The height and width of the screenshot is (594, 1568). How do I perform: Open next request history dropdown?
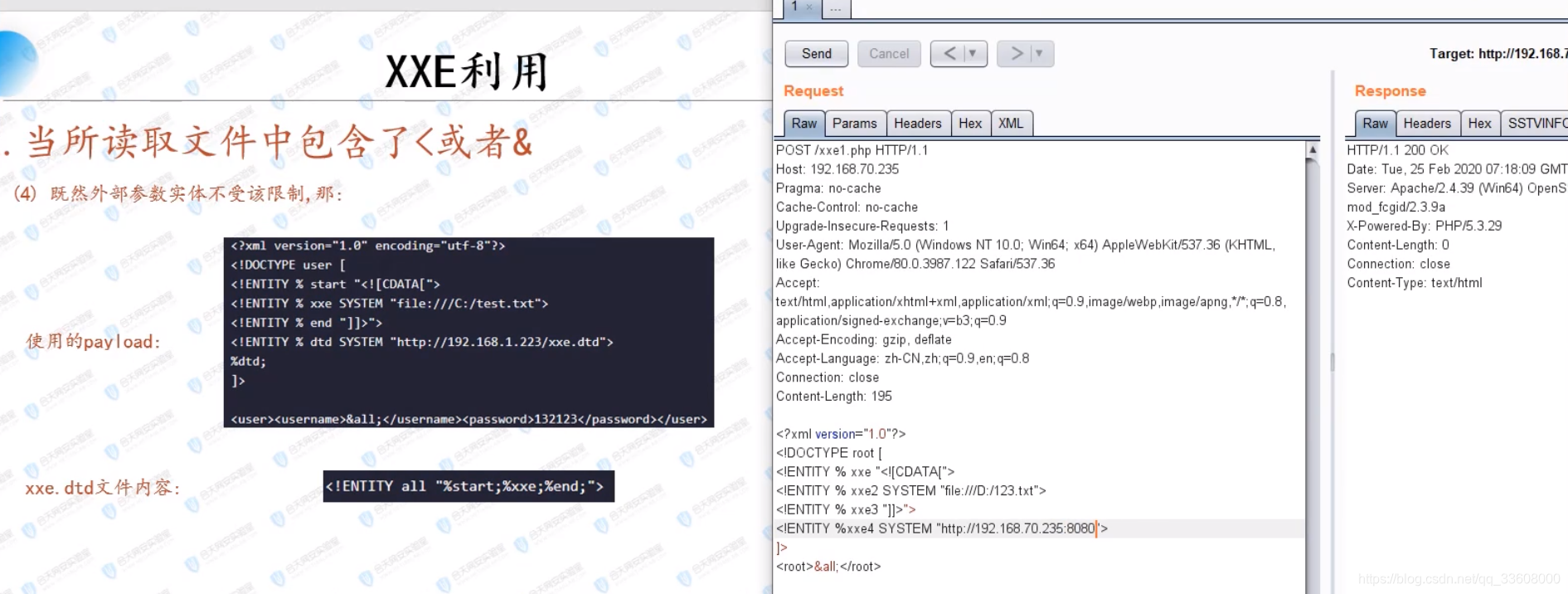point(1041,54)
